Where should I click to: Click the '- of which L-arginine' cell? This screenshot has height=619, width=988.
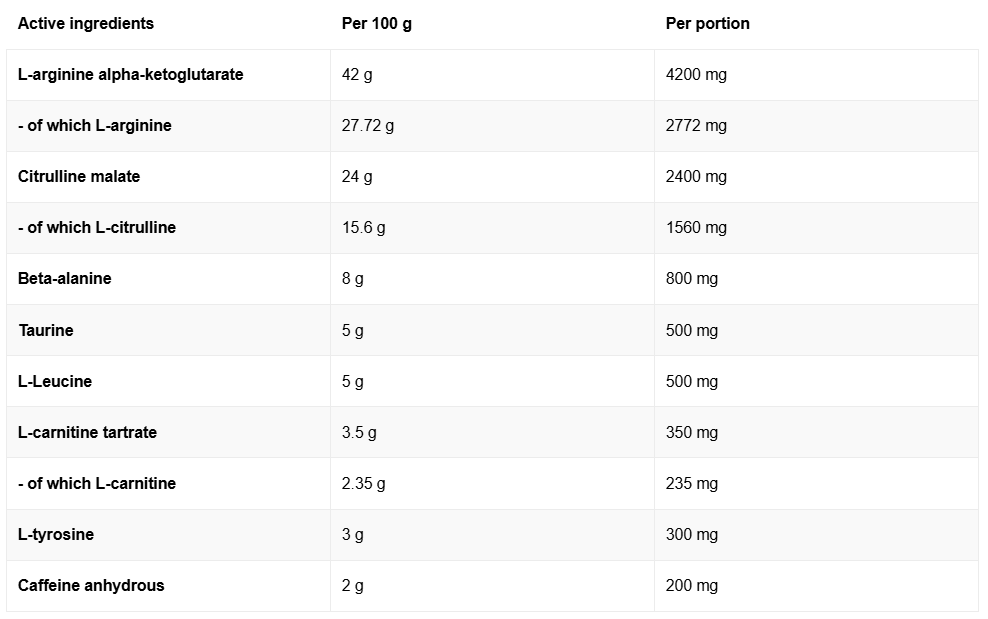(x=95, y=125)
